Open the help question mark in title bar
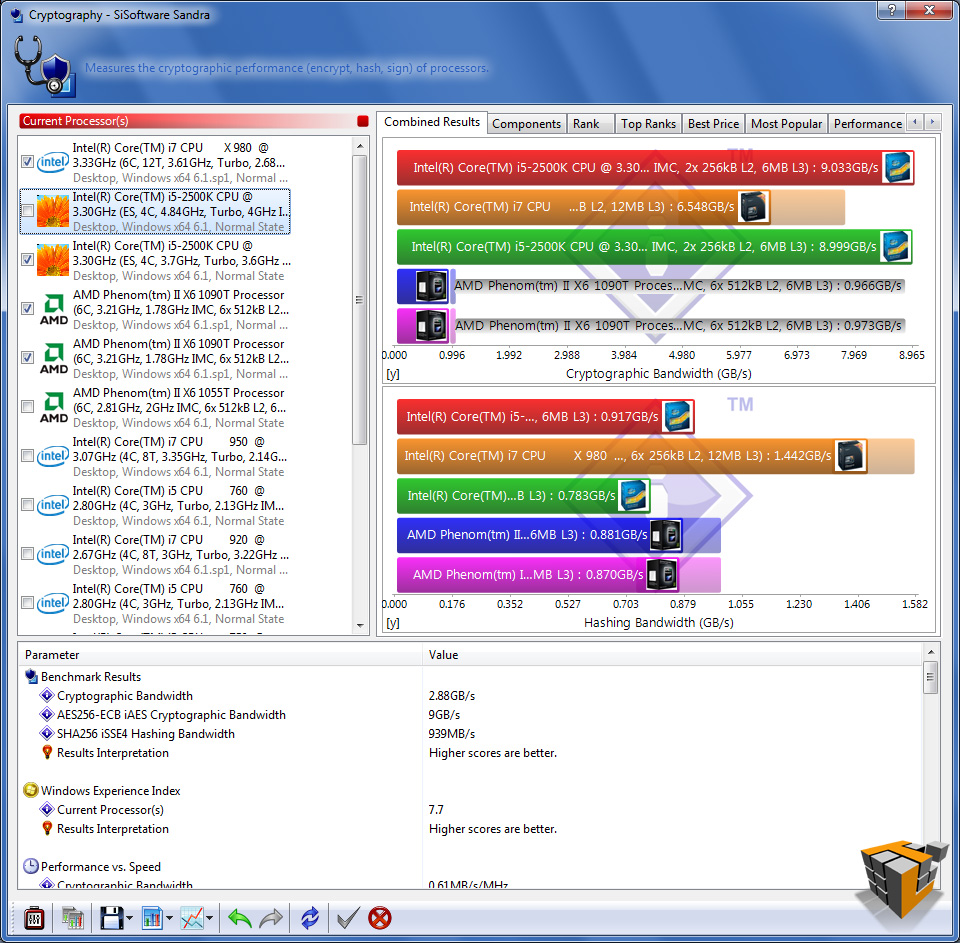960x943 pixels. 891,10
